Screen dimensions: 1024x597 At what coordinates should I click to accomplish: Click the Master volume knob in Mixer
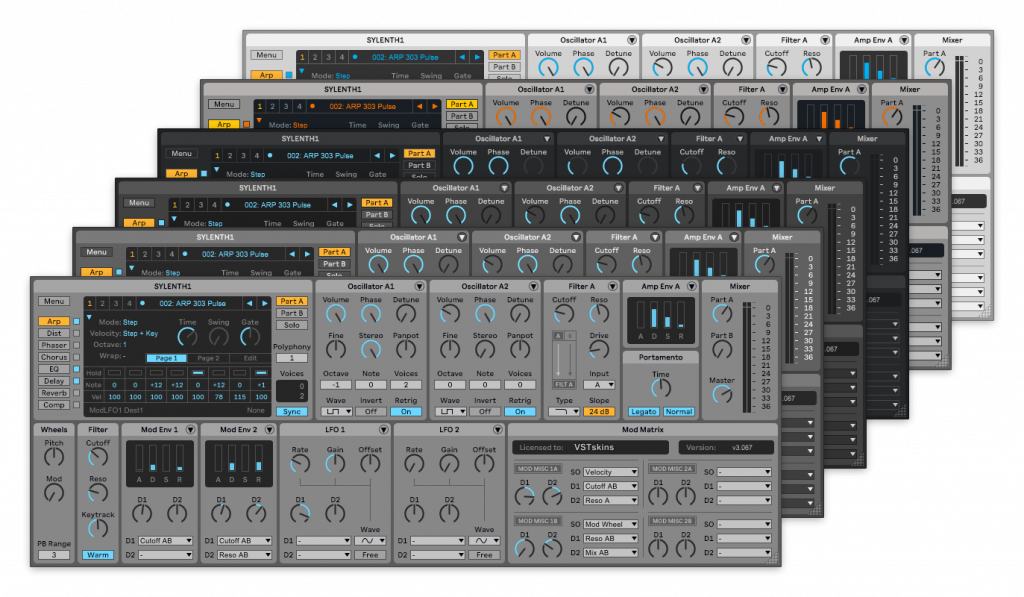[721, 394]
